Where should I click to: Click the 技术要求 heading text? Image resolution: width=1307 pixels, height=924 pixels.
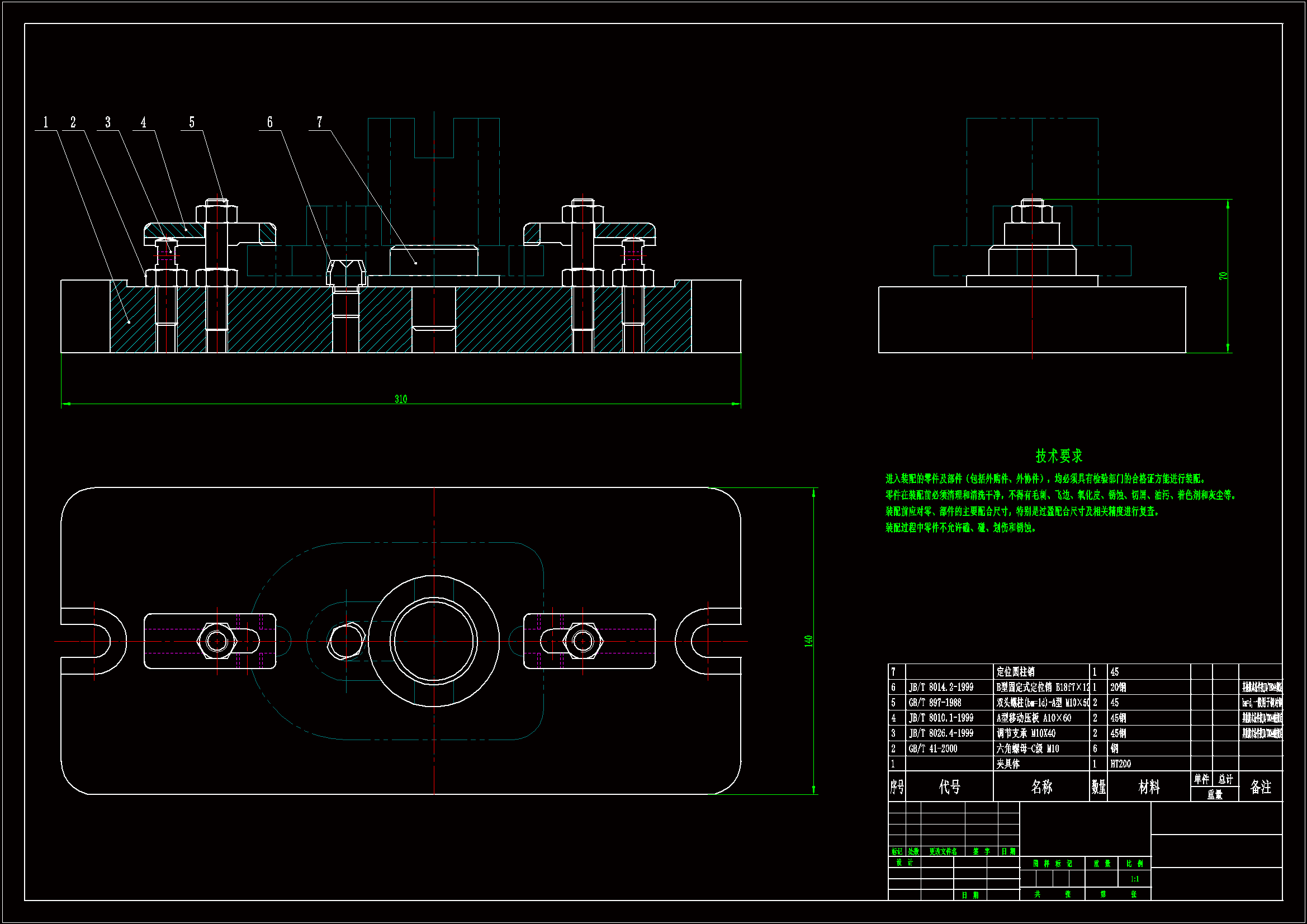point(1058,456)
